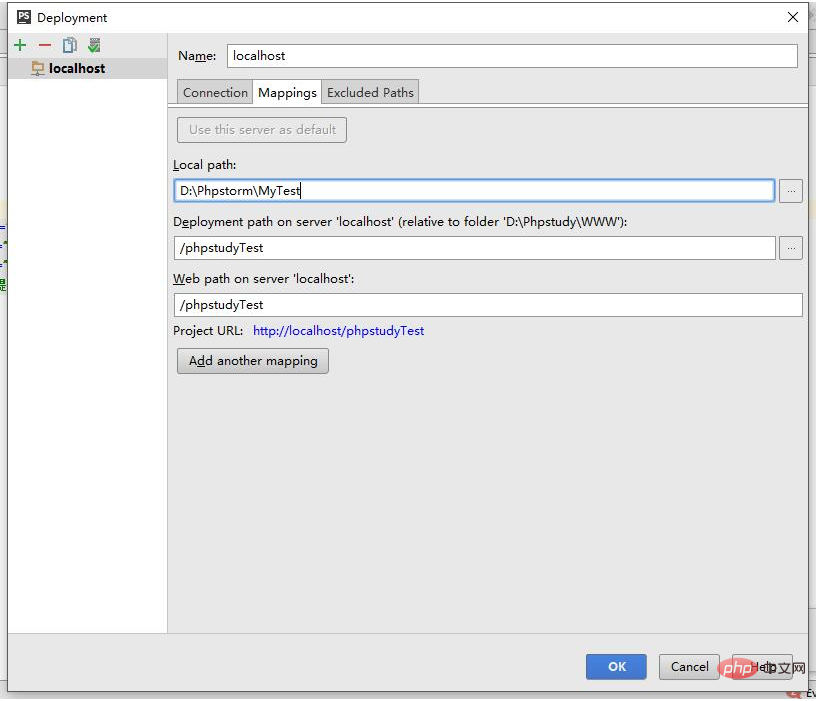
Task: Browse for Local path with ellipsis button
Action: 790,191
